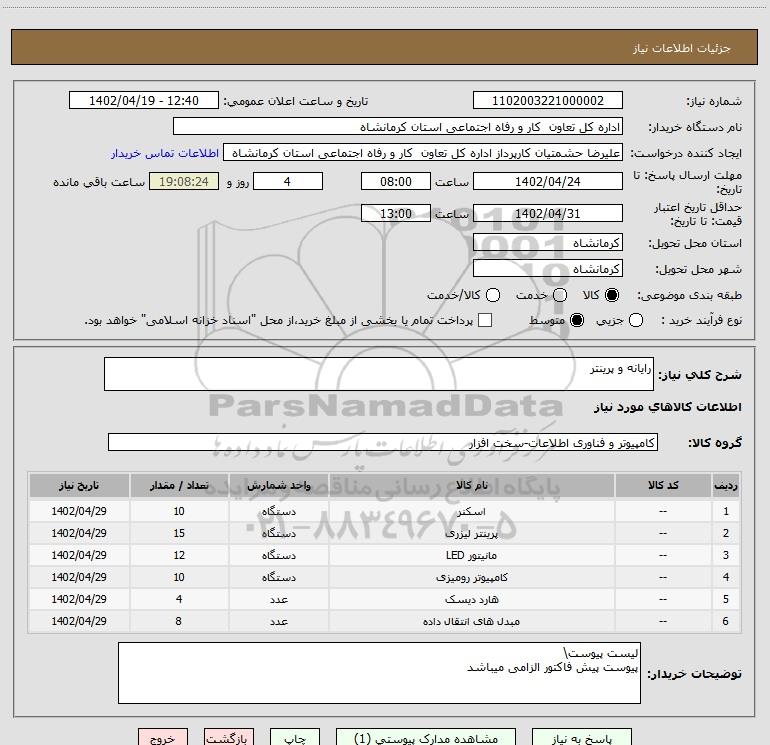This screenshot has height=745, width=770.
Task: Click the general description box رایانه و پرینتر
Action: 379,374
